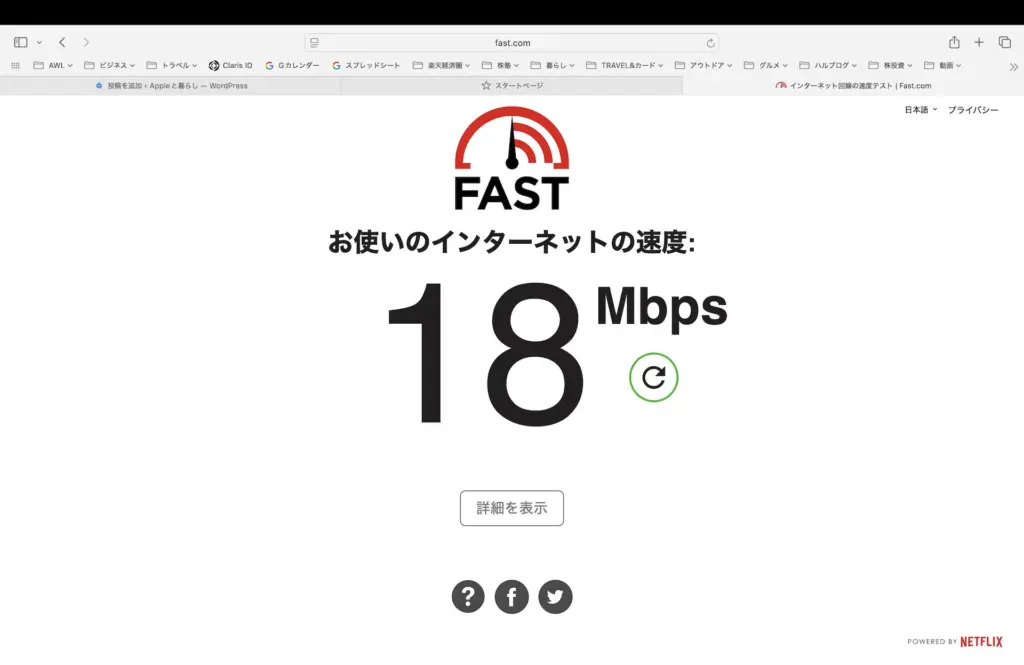The image size is (1024, 665).
Task: Expand the 動画 bookmarks folder
Action: (942, 65)
